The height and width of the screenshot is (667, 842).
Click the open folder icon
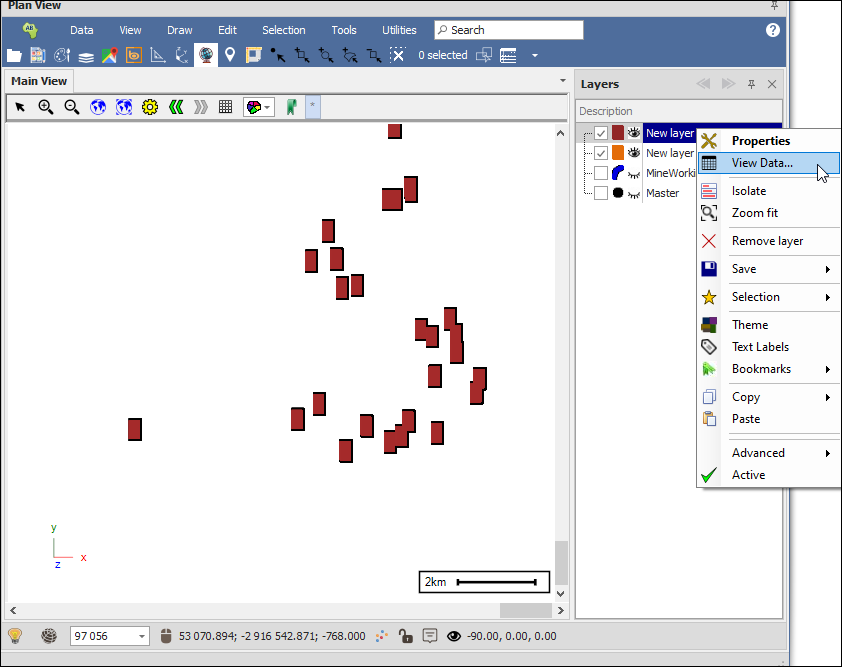14,56
